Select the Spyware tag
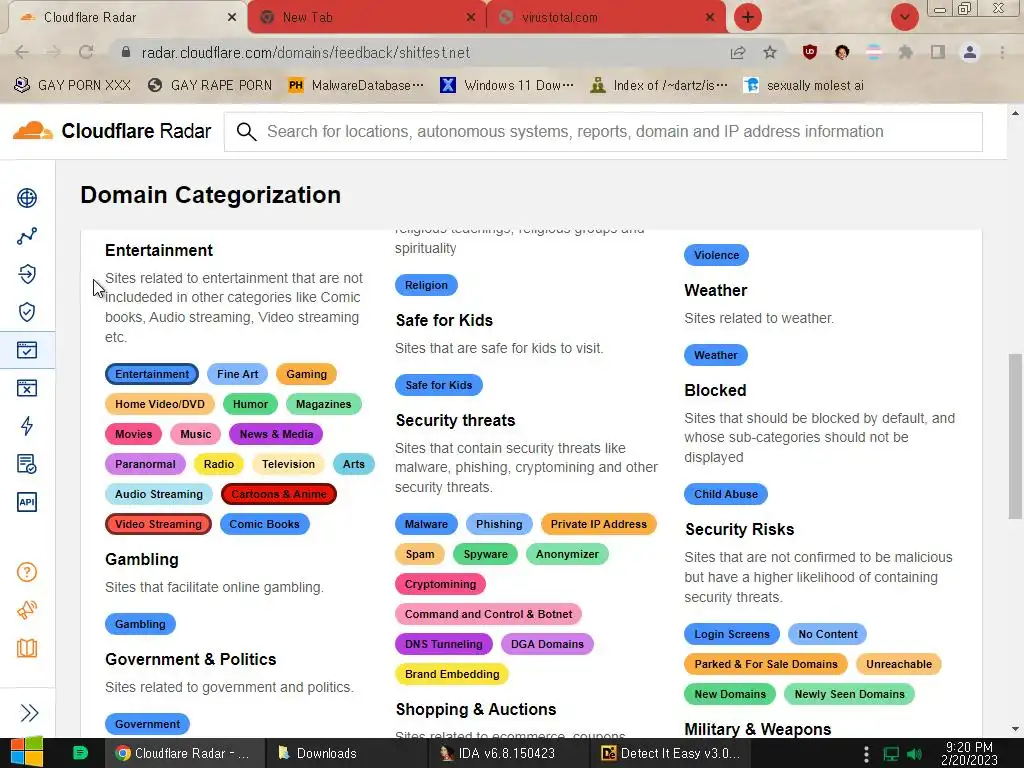The width and height of the screenshot is (1024, 768). (485, 554)
